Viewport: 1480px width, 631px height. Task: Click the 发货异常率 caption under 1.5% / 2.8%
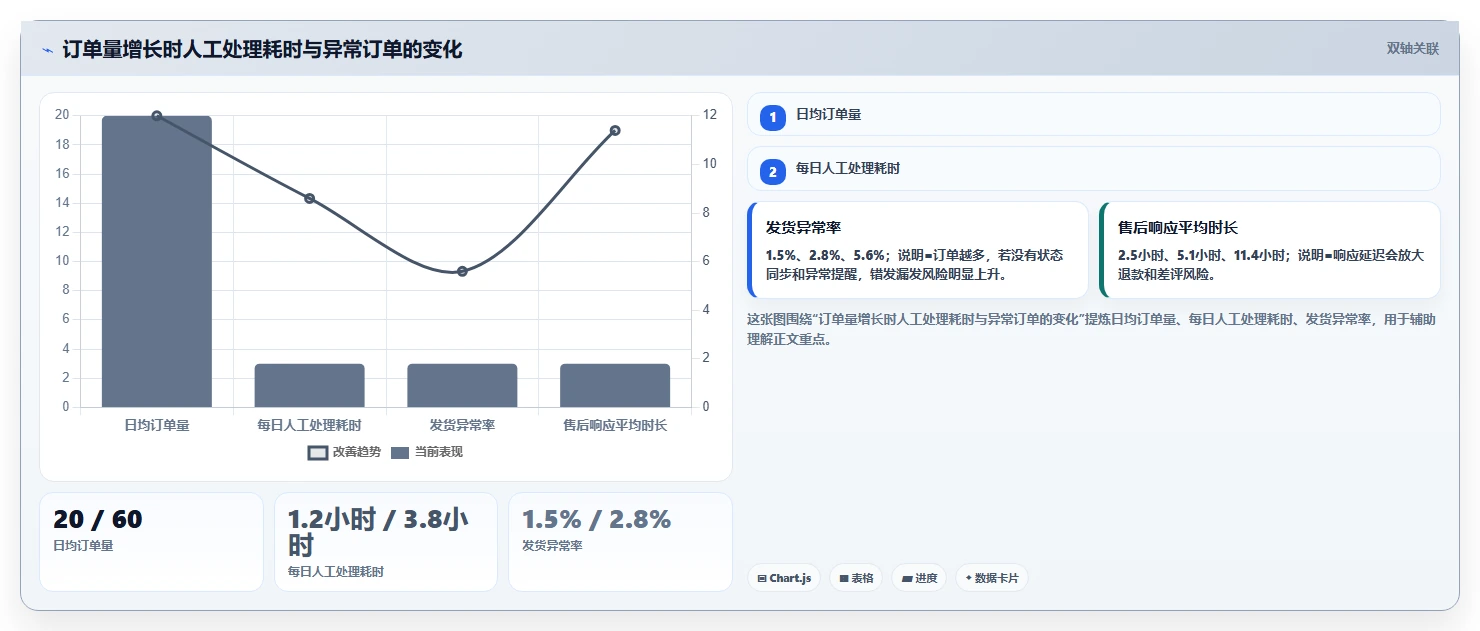click(552, 546)
